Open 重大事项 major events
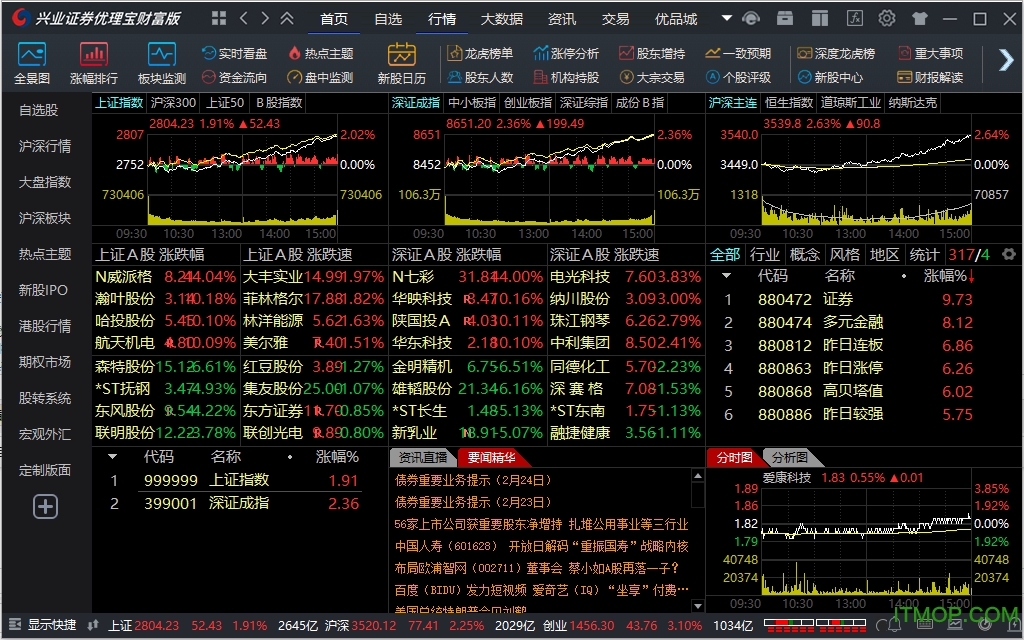 (x=931, y=54)
